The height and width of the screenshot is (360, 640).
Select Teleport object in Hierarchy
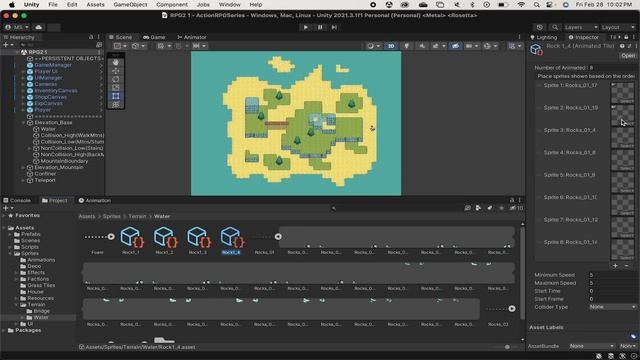tap(45, 180)
